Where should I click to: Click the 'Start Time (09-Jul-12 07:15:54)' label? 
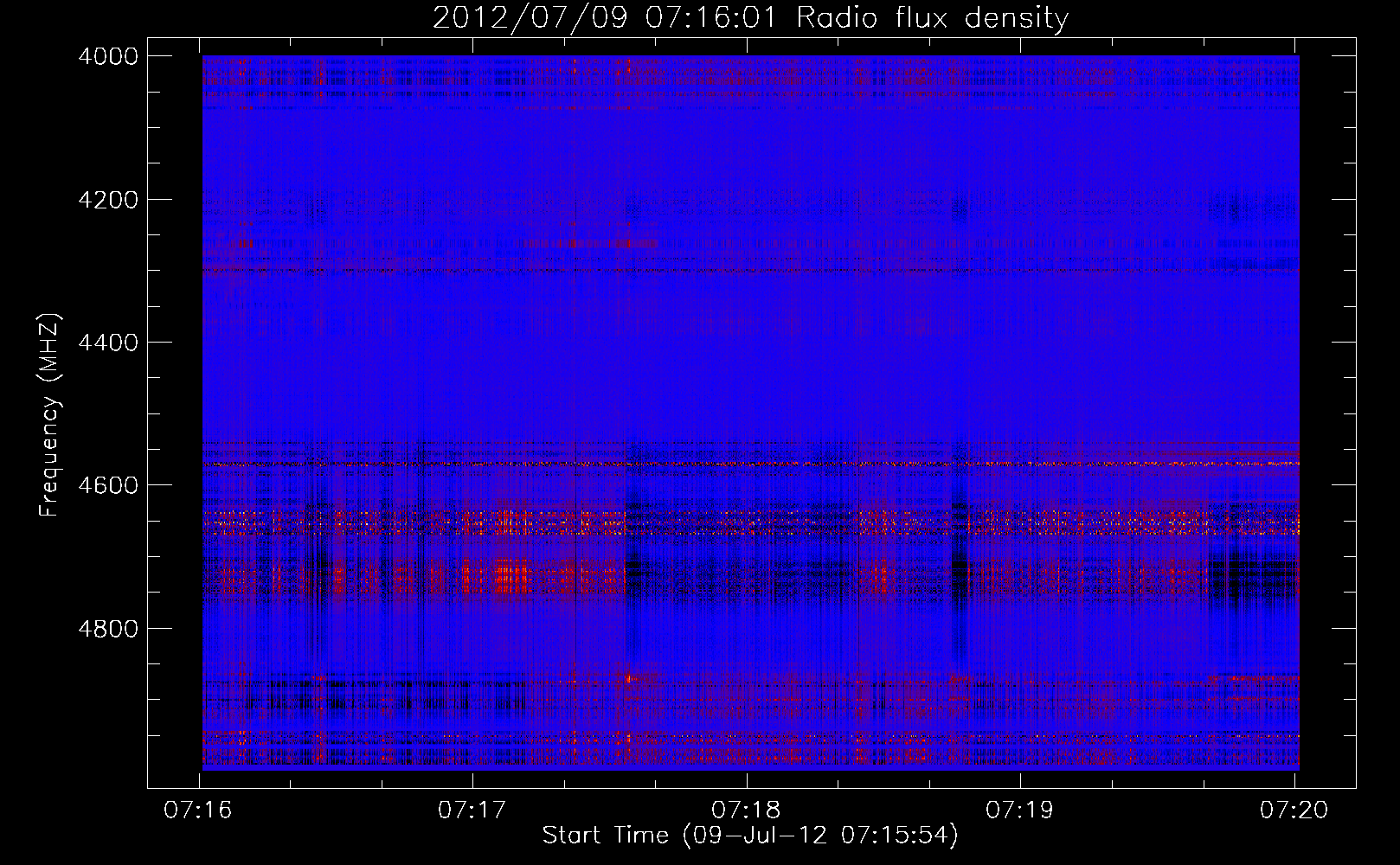(x=750, y=836)
